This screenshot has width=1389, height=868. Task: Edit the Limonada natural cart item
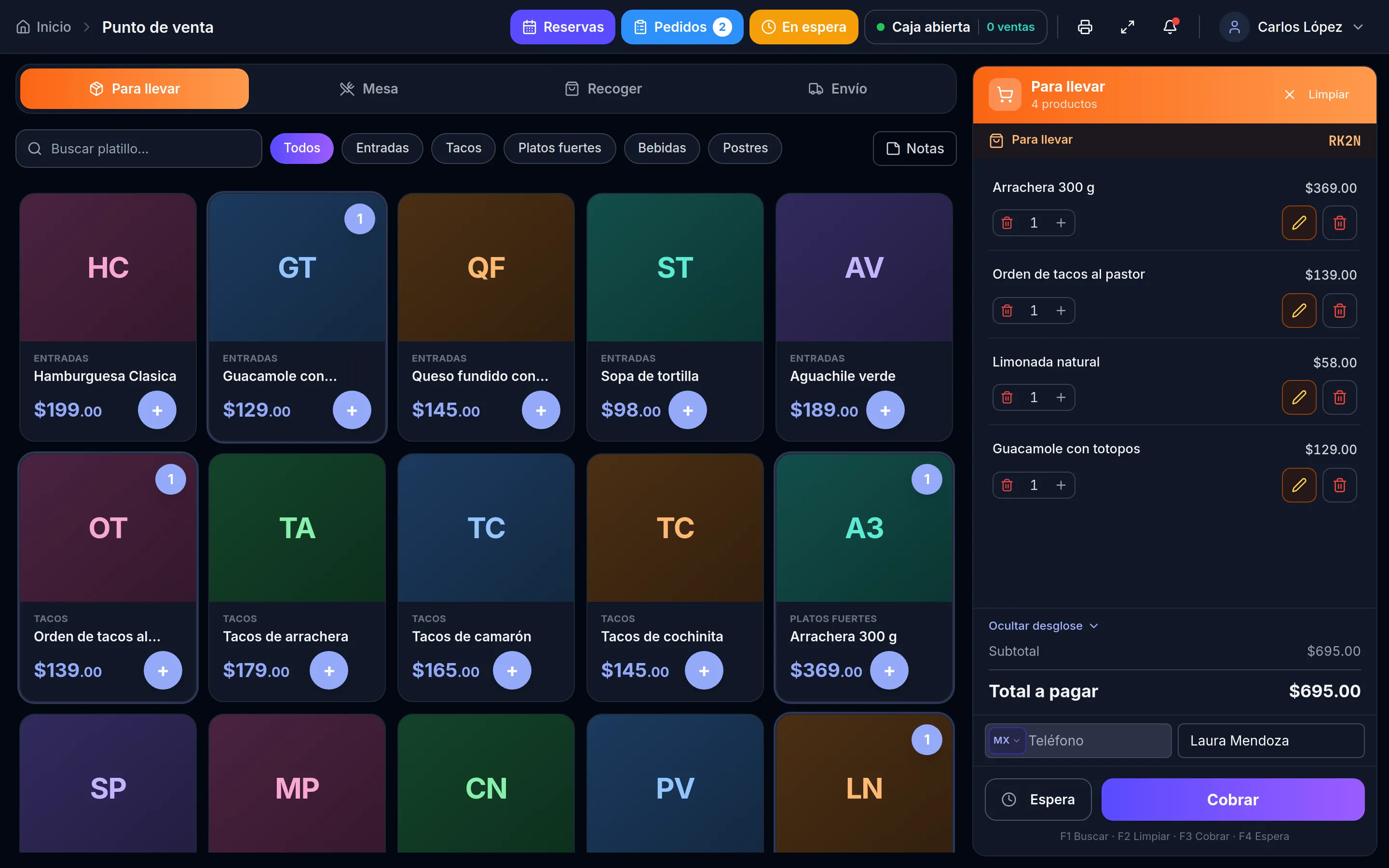1299,397
